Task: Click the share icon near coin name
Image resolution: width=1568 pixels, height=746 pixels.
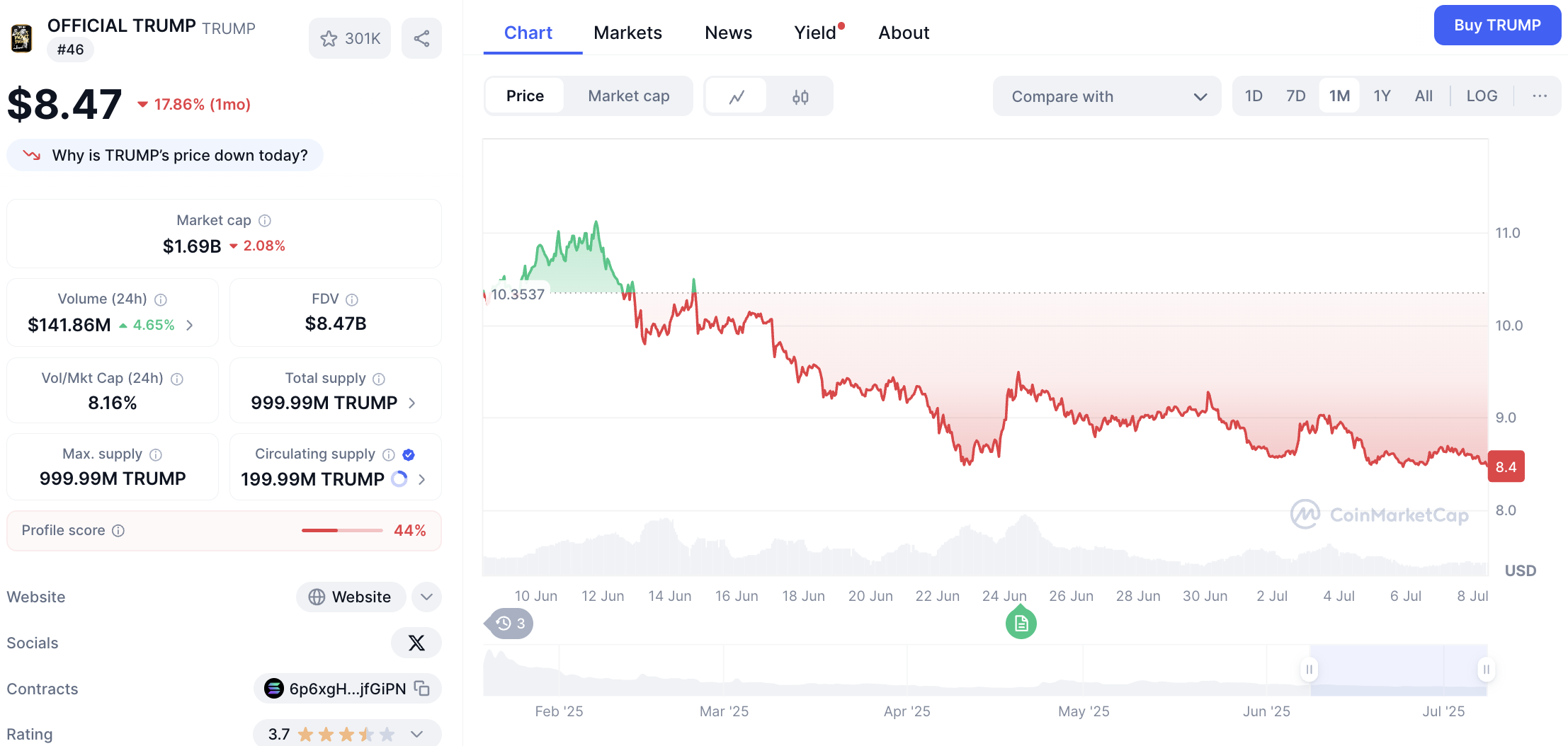Action: 421,38
